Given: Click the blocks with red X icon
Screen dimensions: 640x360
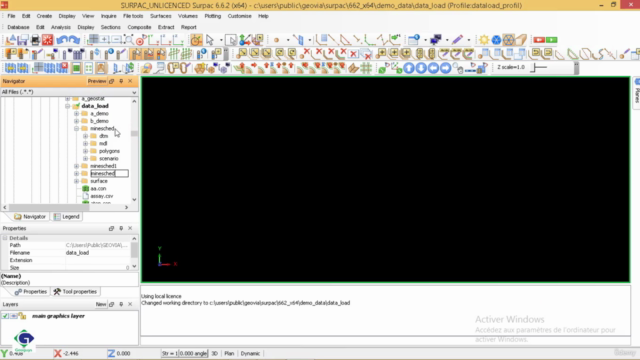Looking at the screenshot, I should (62, 68).
